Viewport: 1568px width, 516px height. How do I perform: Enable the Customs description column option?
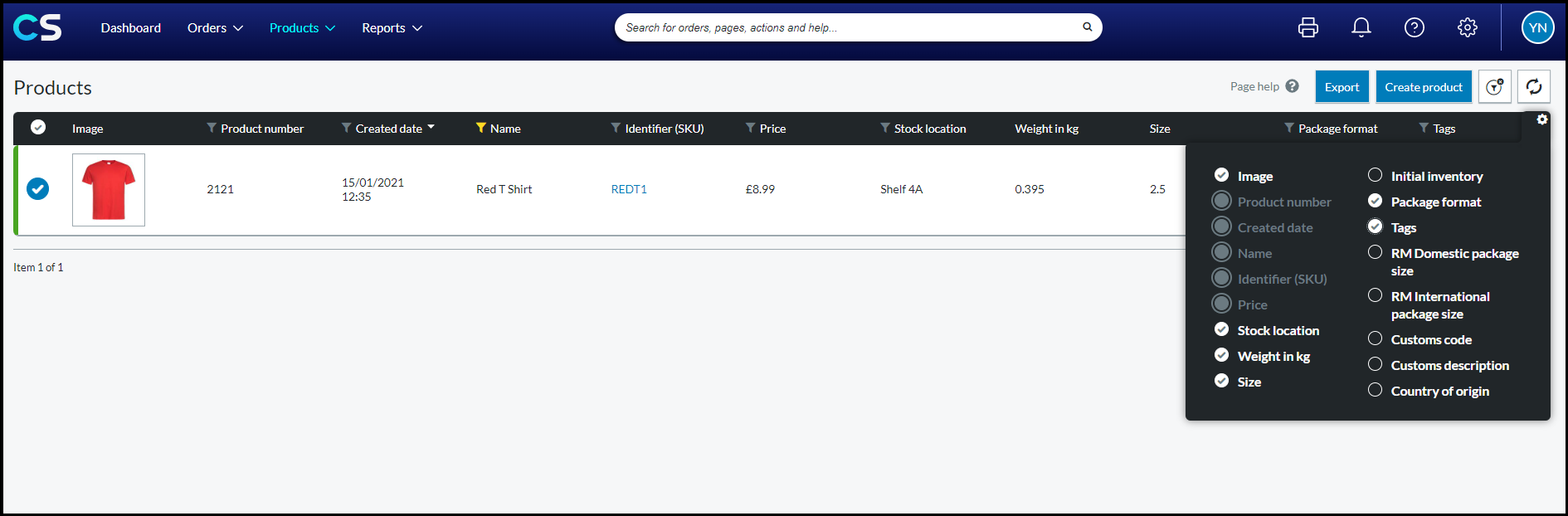click(1375, 364)
